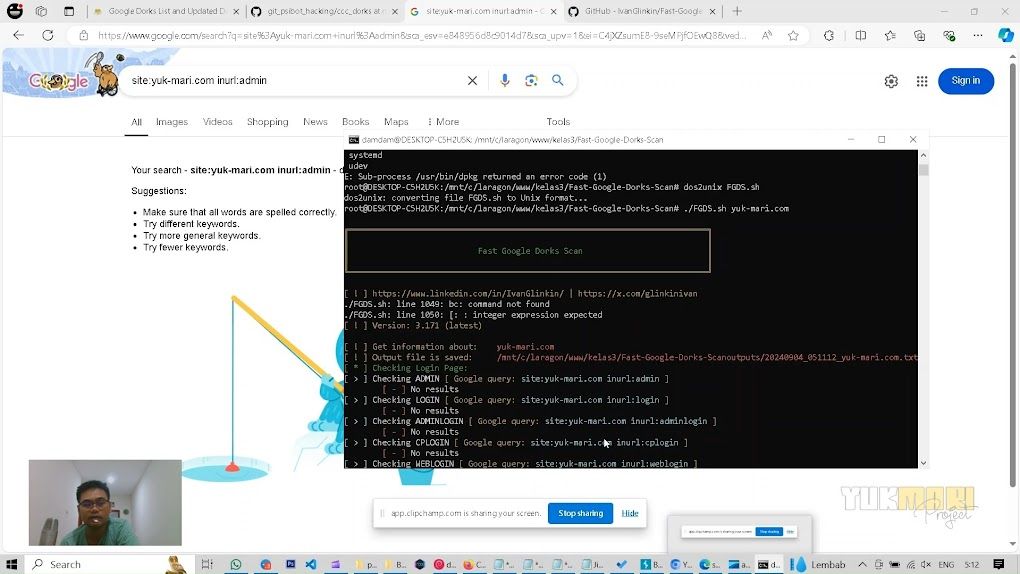Show hidden system tray icons chevron

(x=862, y=564)
